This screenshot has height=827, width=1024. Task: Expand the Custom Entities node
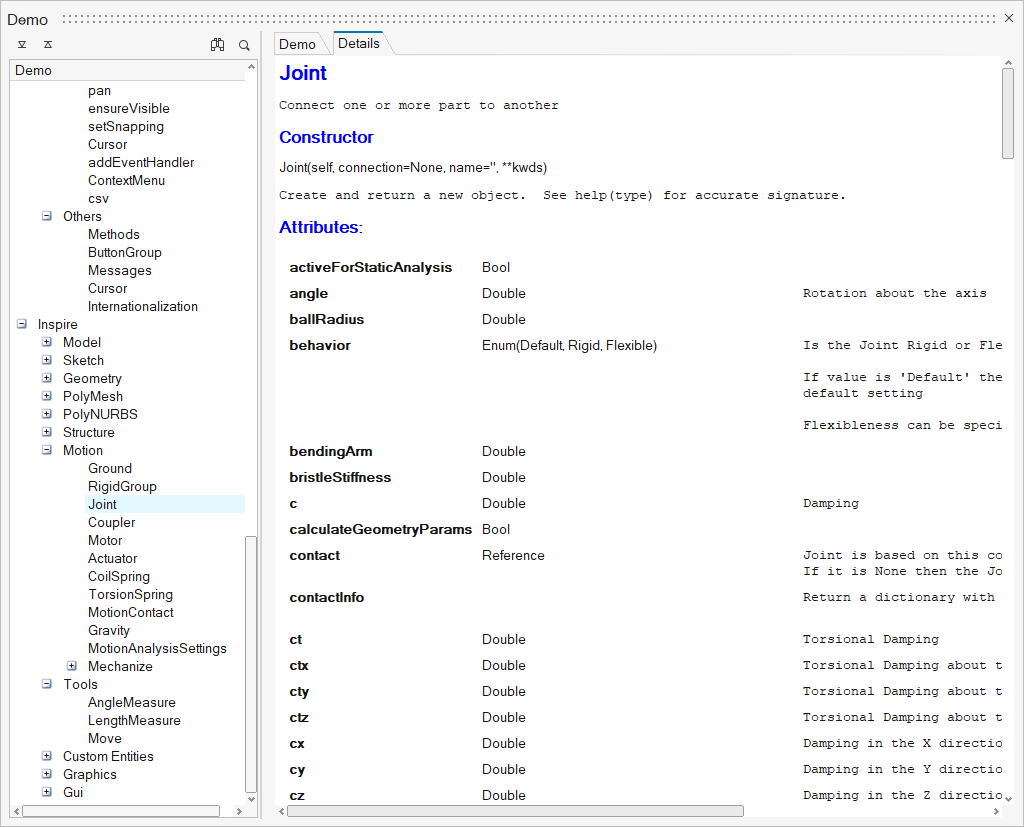pos(46,756)
